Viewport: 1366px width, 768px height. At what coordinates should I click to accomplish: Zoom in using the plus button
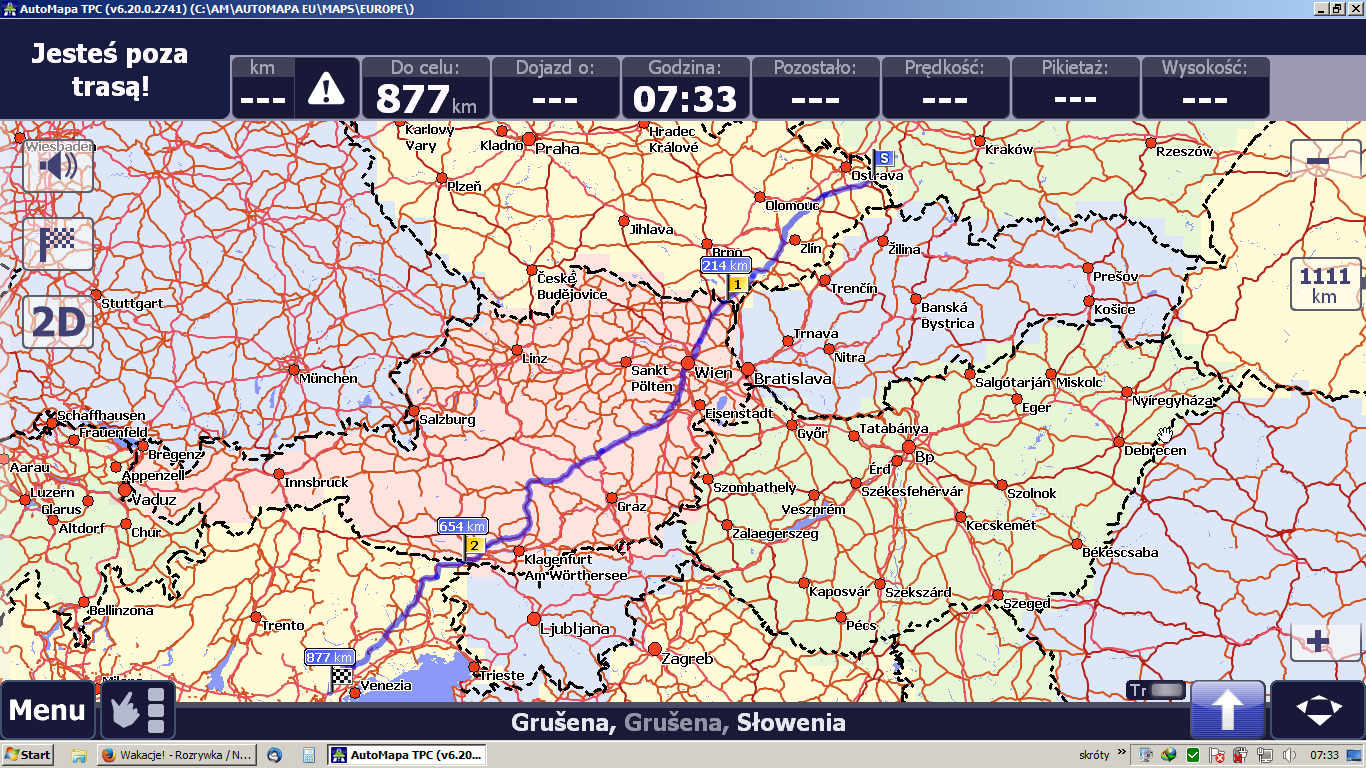[x=1318, y=641]
